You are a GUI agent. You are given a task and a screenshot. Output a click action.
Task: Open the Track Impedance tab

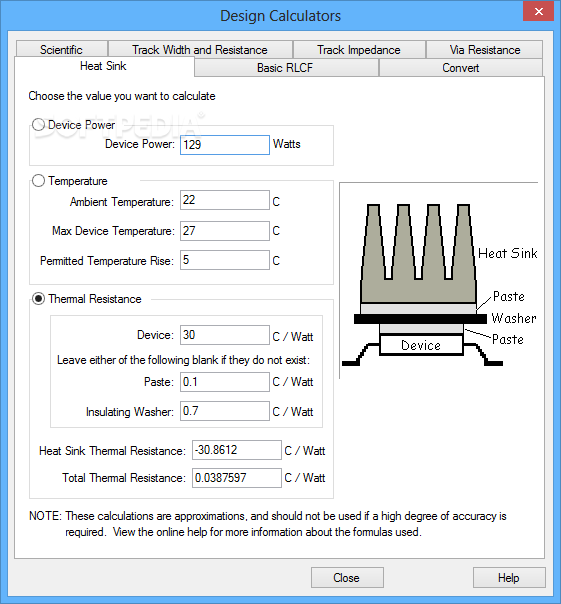click(x=359, y=50)
